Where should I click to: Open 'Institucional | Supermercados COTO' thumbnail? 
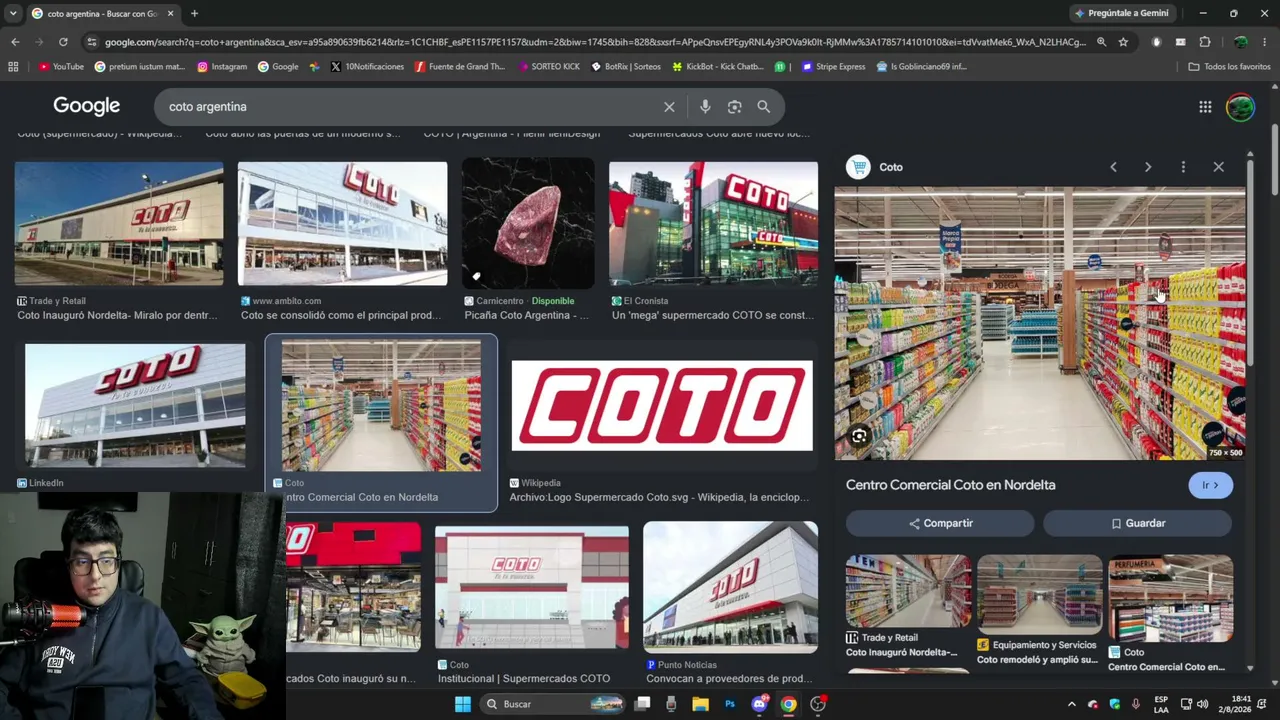532,587
